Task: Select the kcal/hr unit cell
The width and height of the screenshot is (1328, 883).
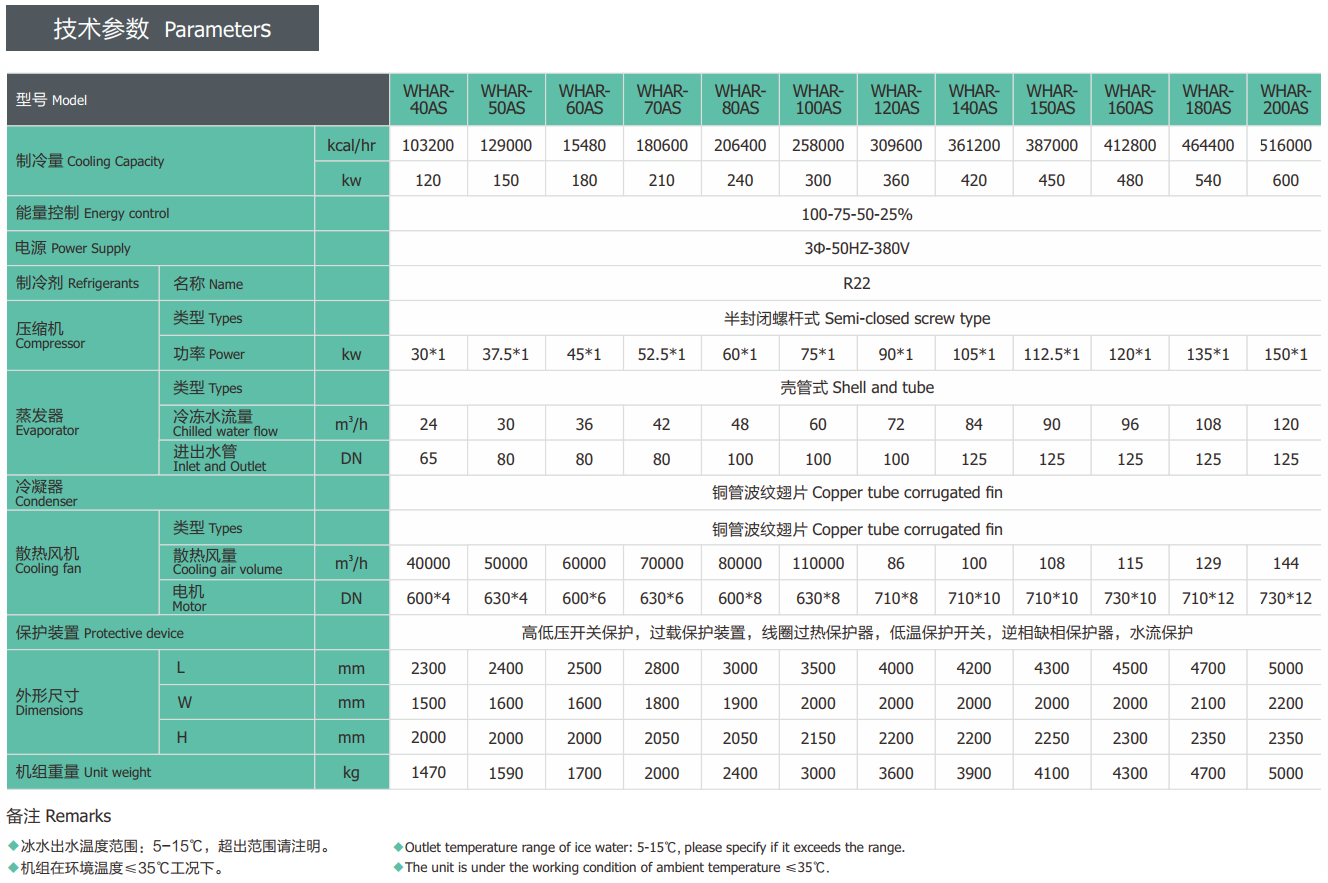Action: [x=351, y=145]
